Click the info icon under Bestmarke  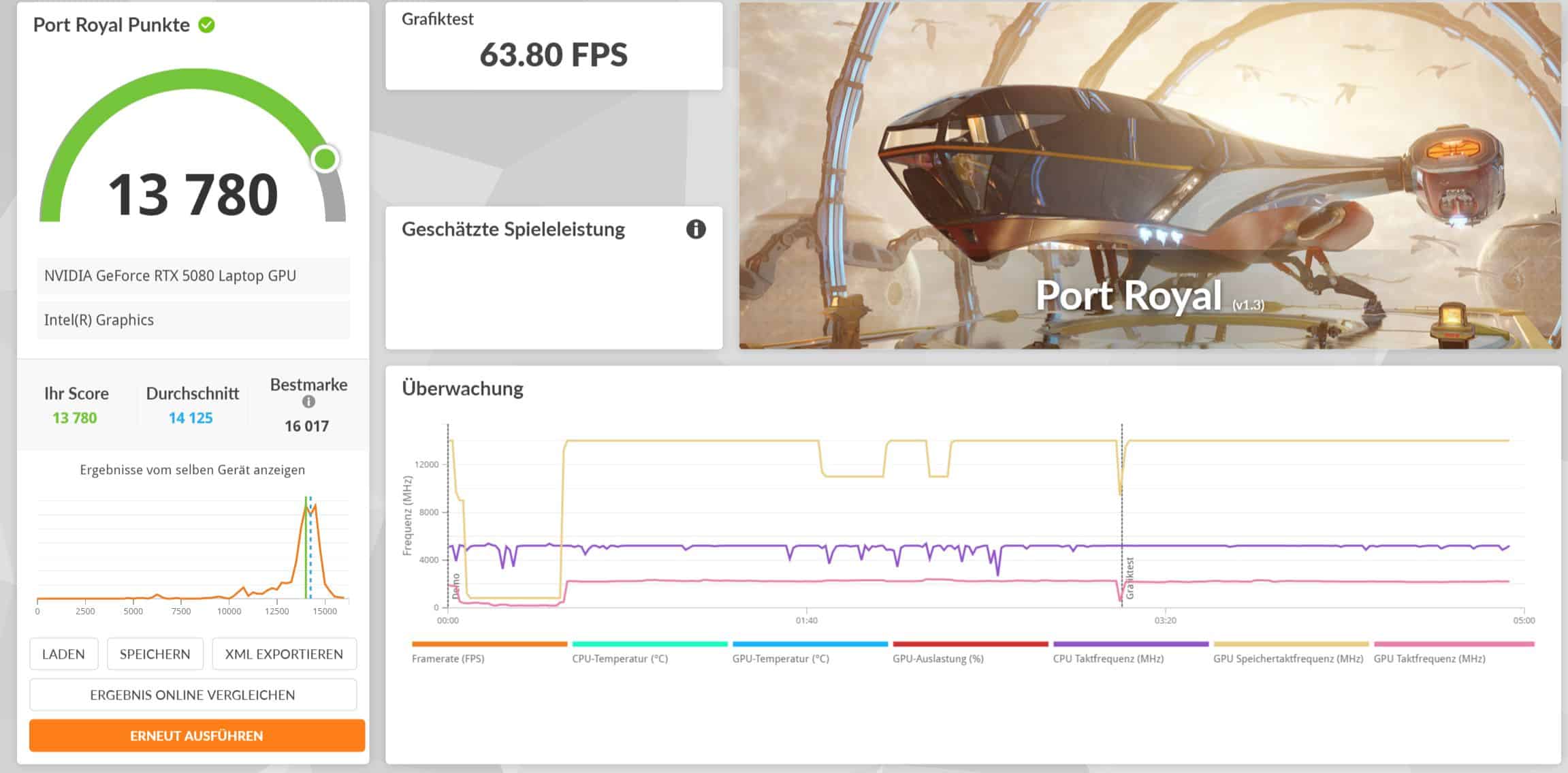coord(308,402)
